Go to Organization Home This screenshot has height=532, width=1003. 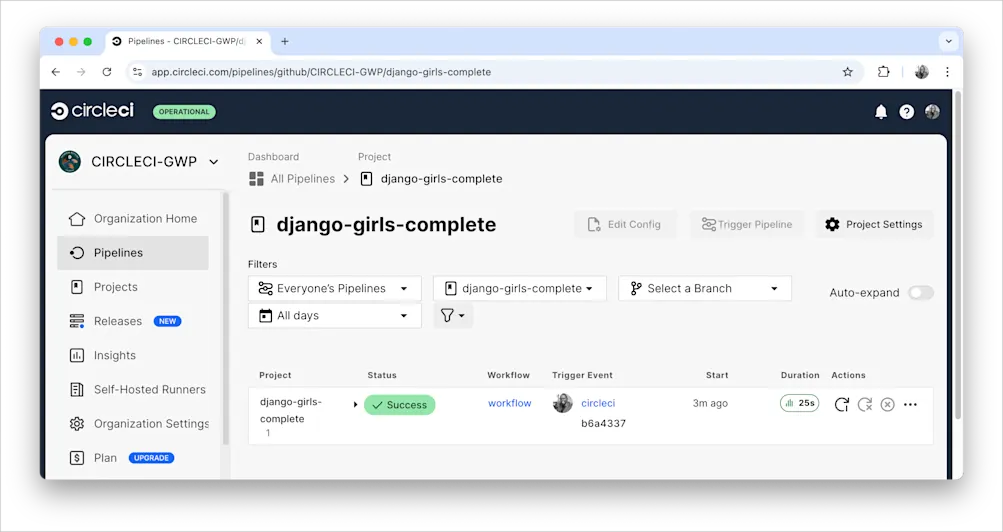(132, 219)
